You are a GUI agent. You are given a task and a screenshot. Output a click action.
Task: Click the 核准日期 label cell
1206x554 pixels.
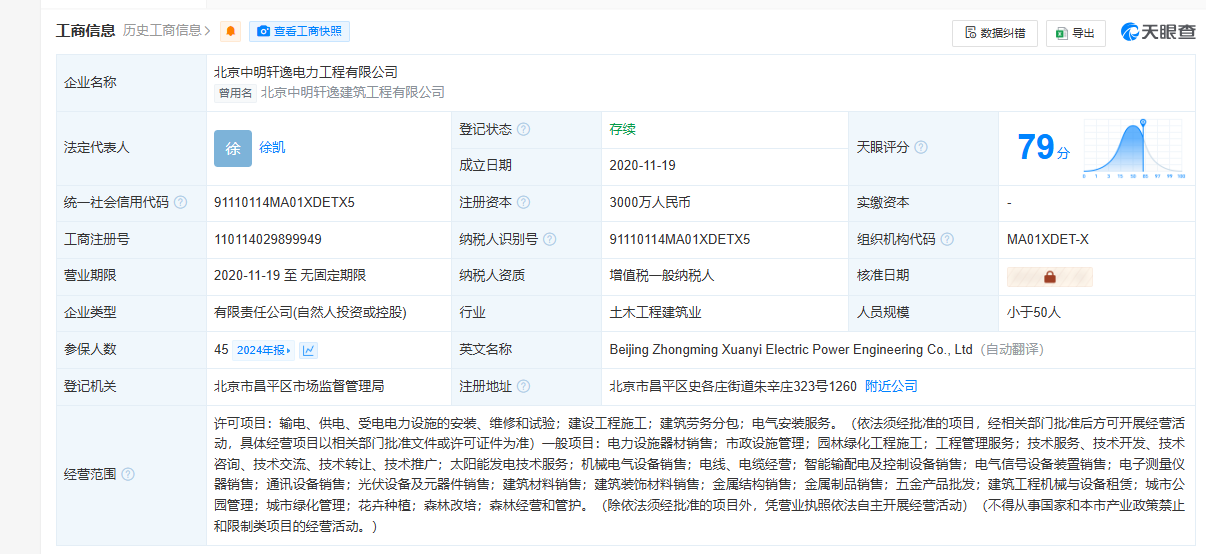coord(923,276)
